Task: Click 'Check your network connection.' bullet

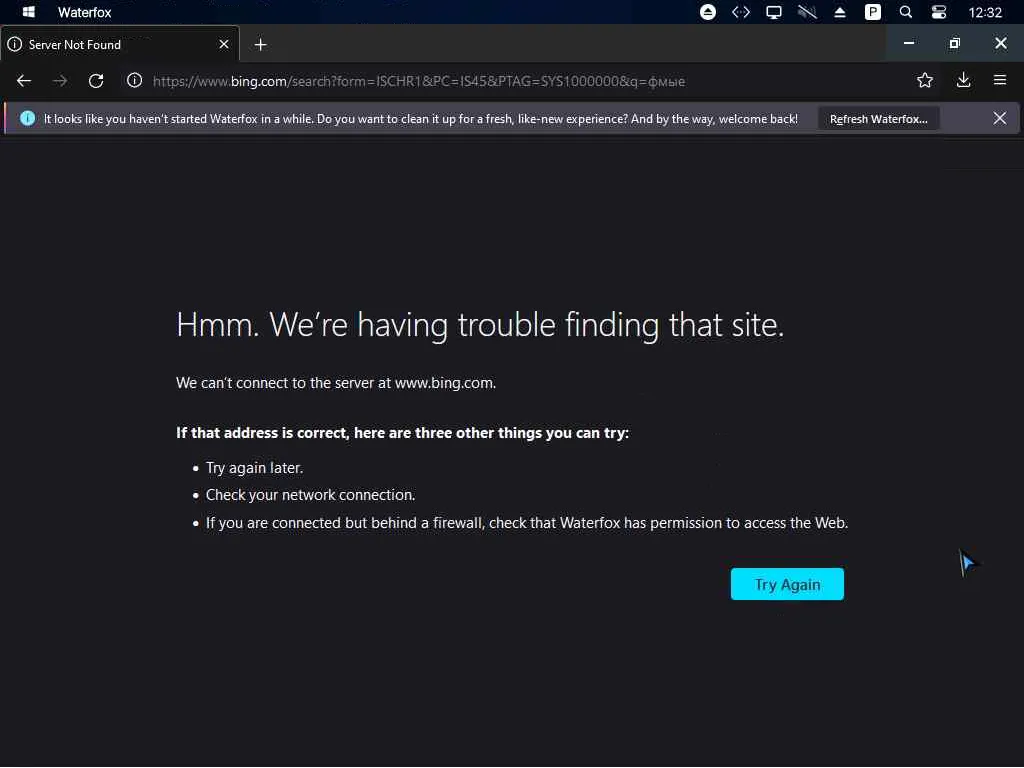Action: (x=310, y=495)
